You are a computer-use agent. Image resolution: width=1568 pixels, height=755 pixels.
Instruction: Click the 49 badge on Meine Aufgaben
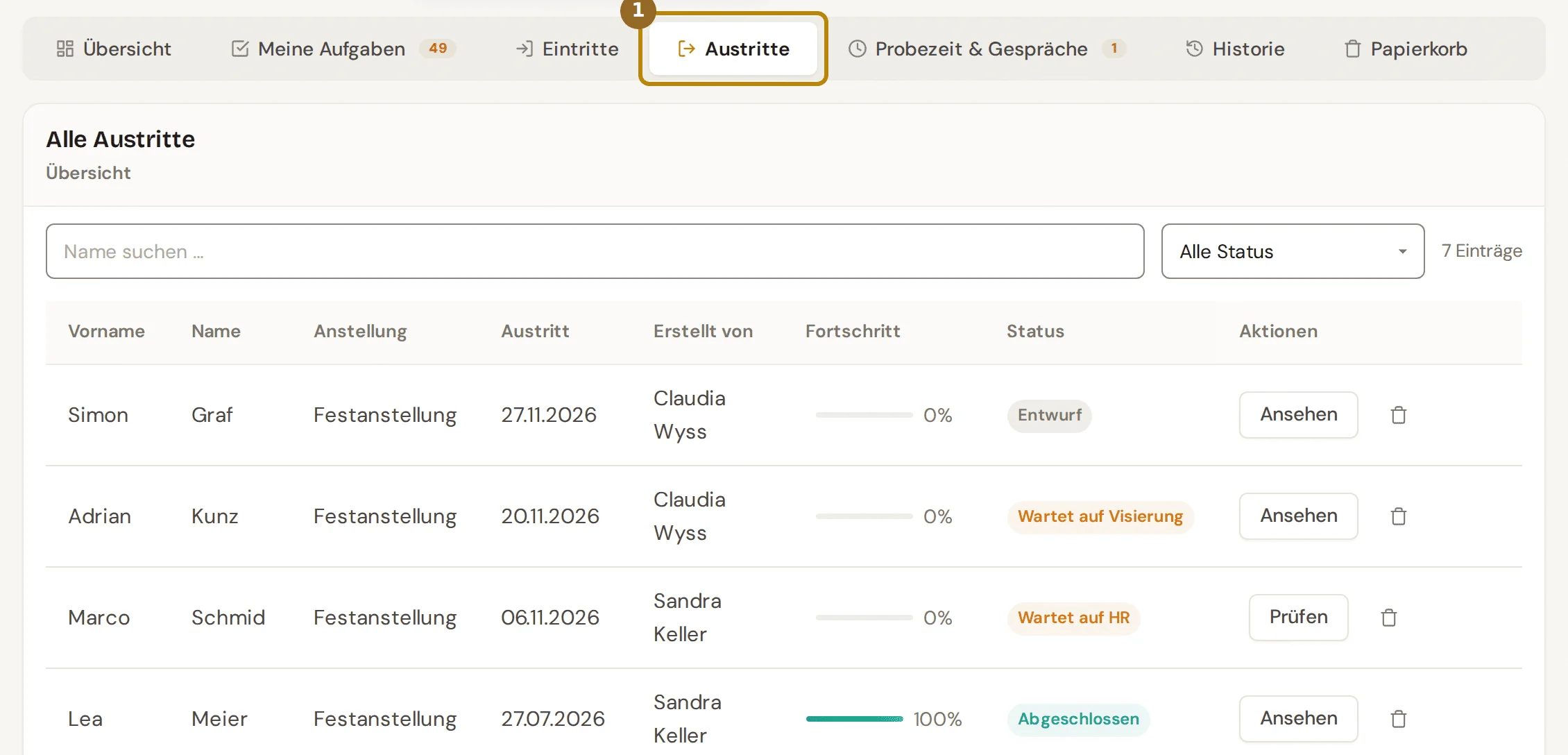[438, 48]
